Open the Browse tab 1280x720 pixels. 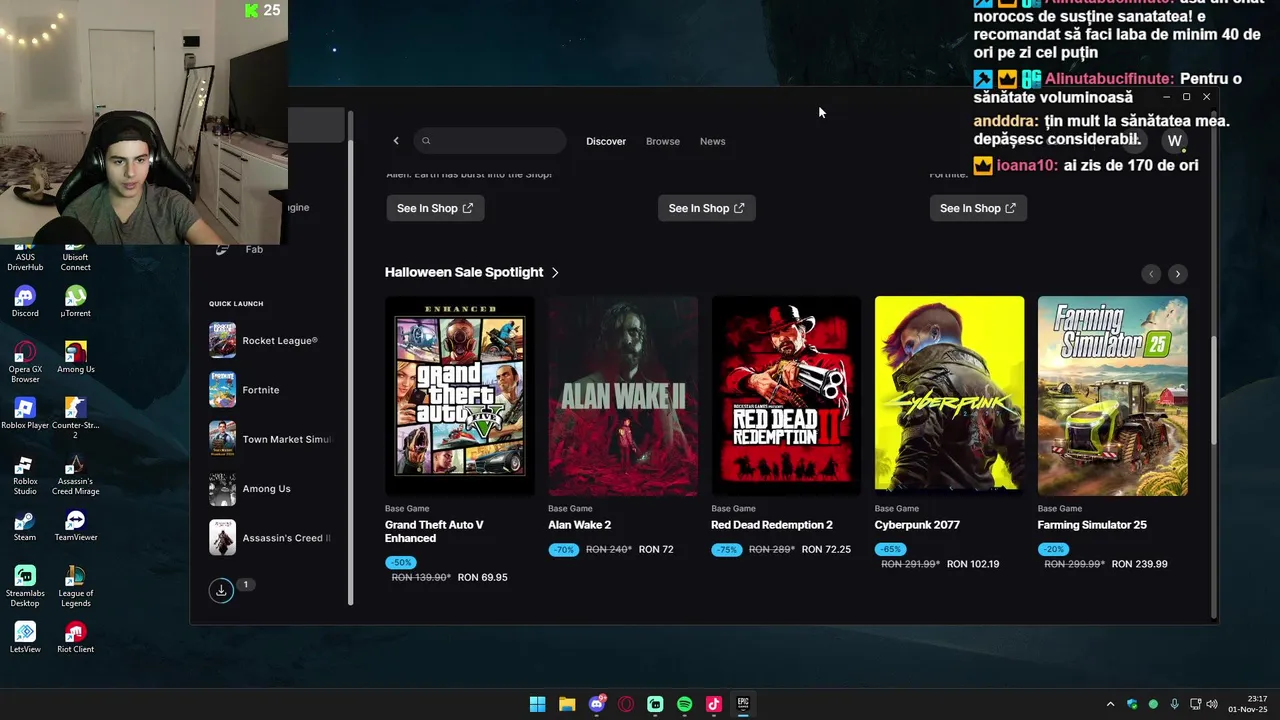663,141
